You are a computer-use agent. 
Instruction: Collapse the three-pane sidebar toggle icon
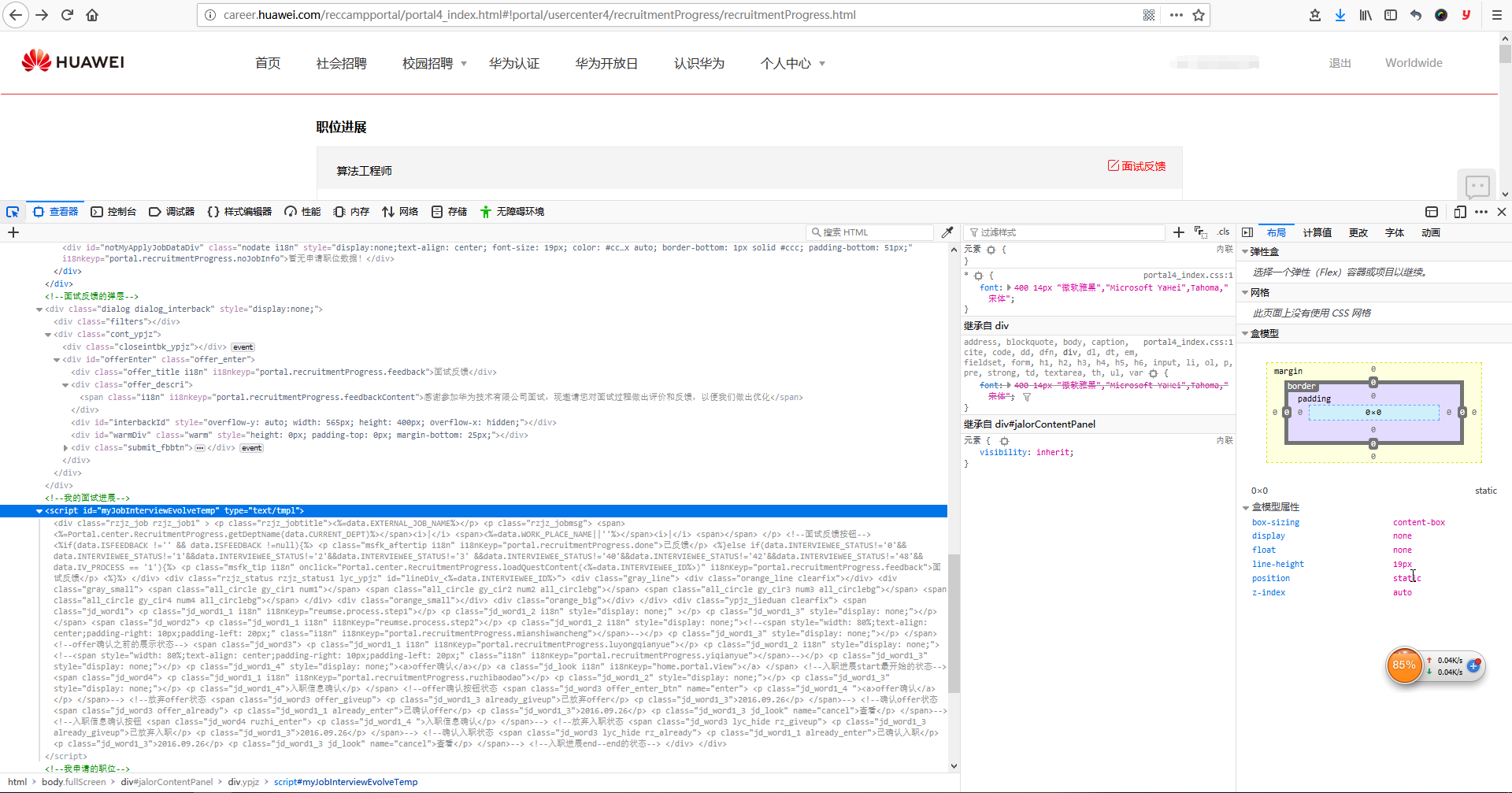[1247, 232]
